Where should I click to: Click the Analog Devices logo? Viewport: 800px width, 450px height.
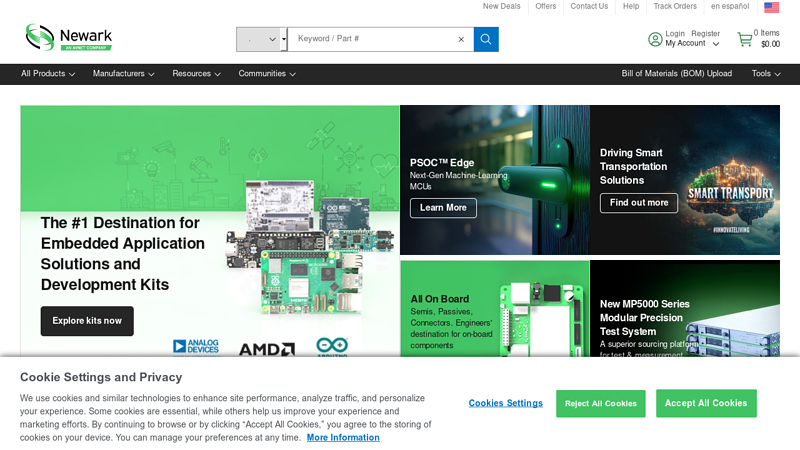pos(195,347)
